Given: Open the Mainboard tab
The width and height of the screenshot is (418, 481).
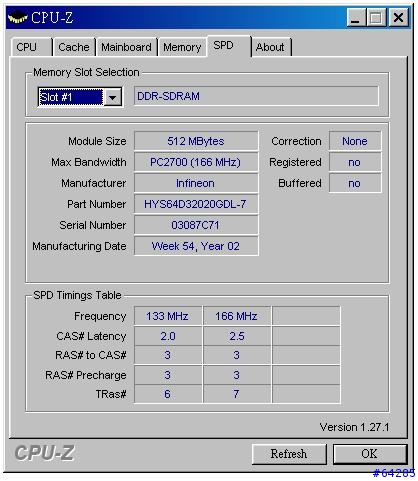Looking at the screenshot, I should [126, 47].
